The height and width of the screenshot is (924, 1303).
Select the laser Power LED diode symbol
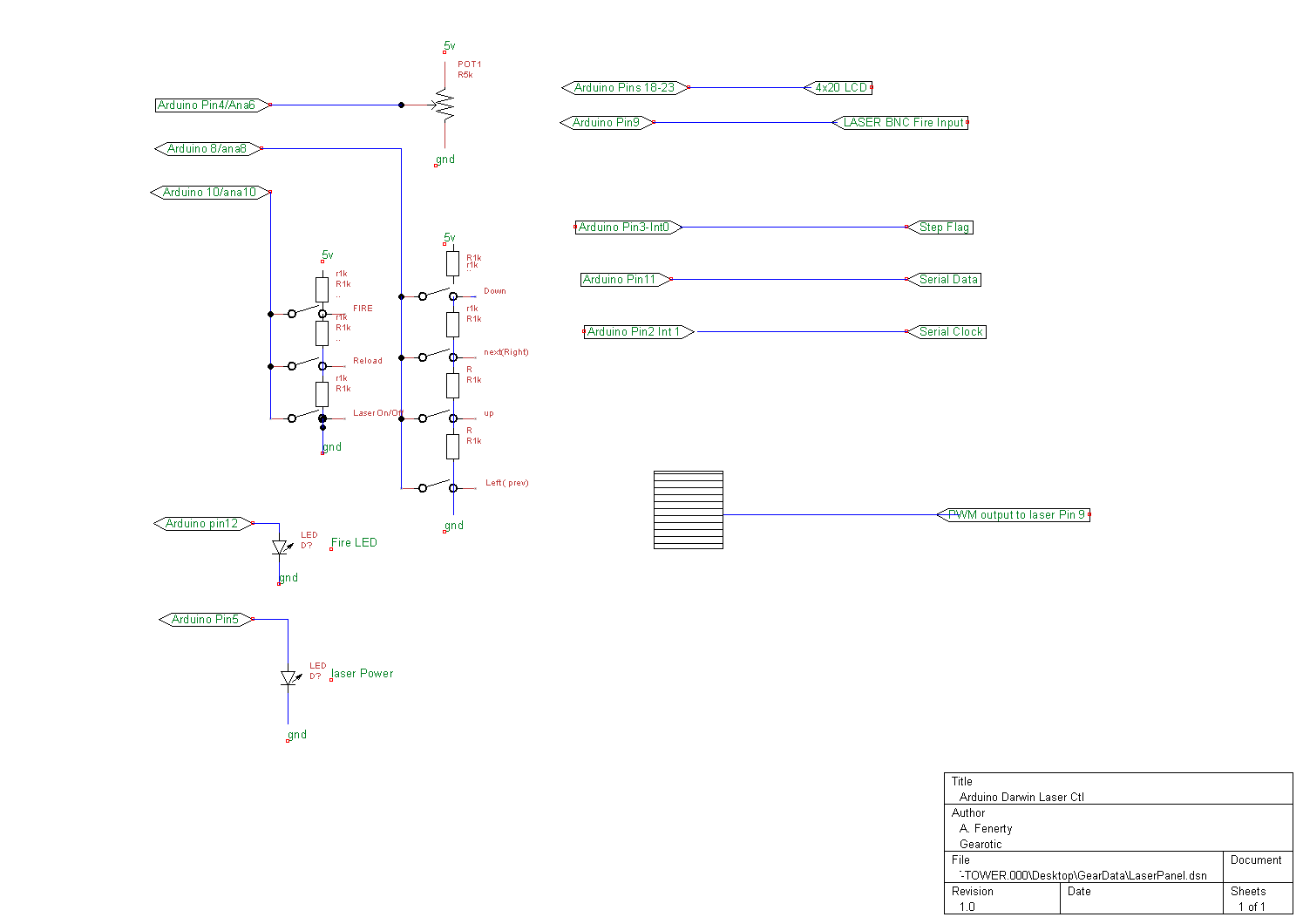coord(288,678)
